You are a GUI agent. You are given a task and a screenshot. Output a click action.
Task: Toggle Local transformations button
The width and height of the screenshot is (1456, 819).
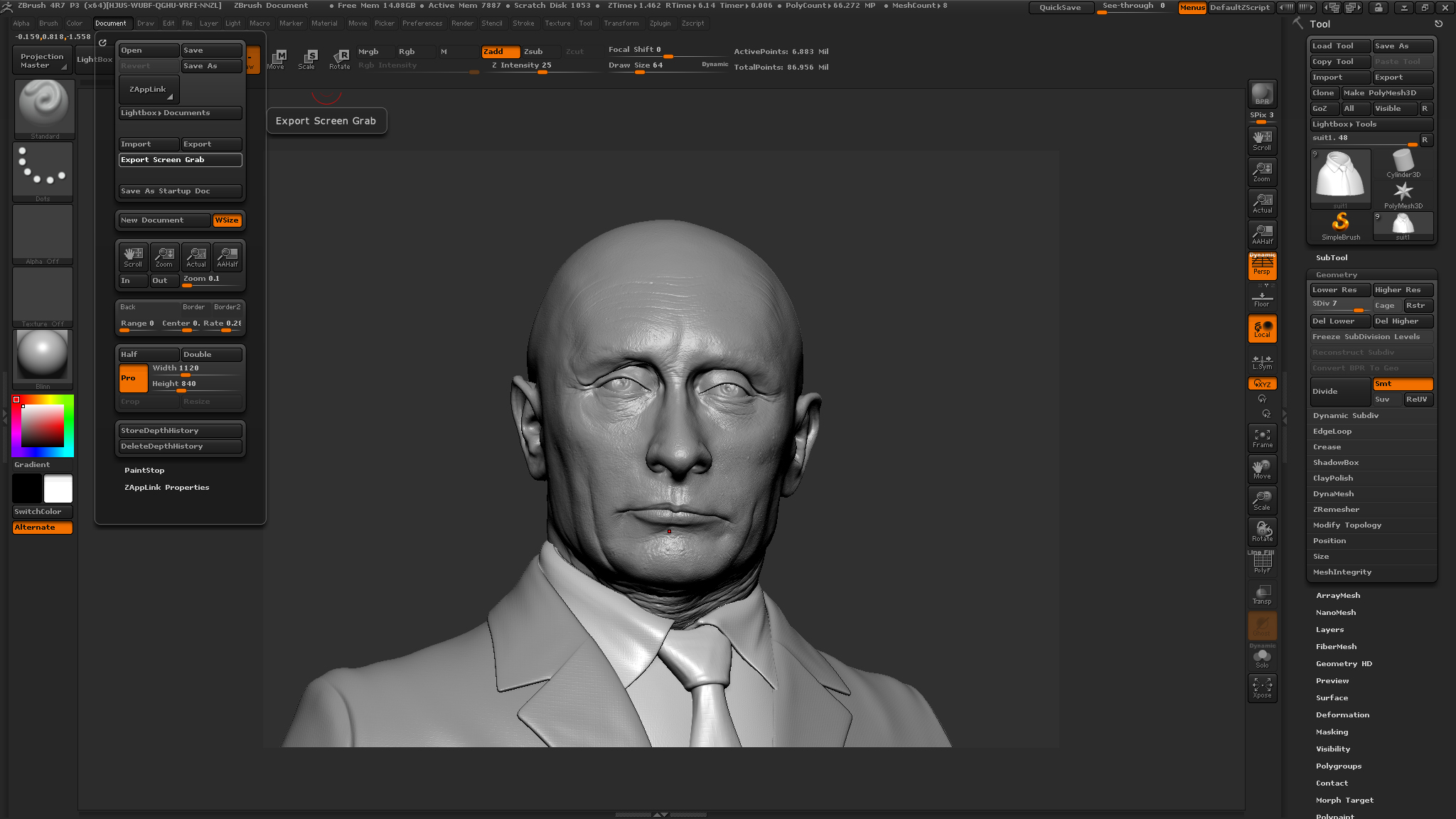[x=1262, y=329]
